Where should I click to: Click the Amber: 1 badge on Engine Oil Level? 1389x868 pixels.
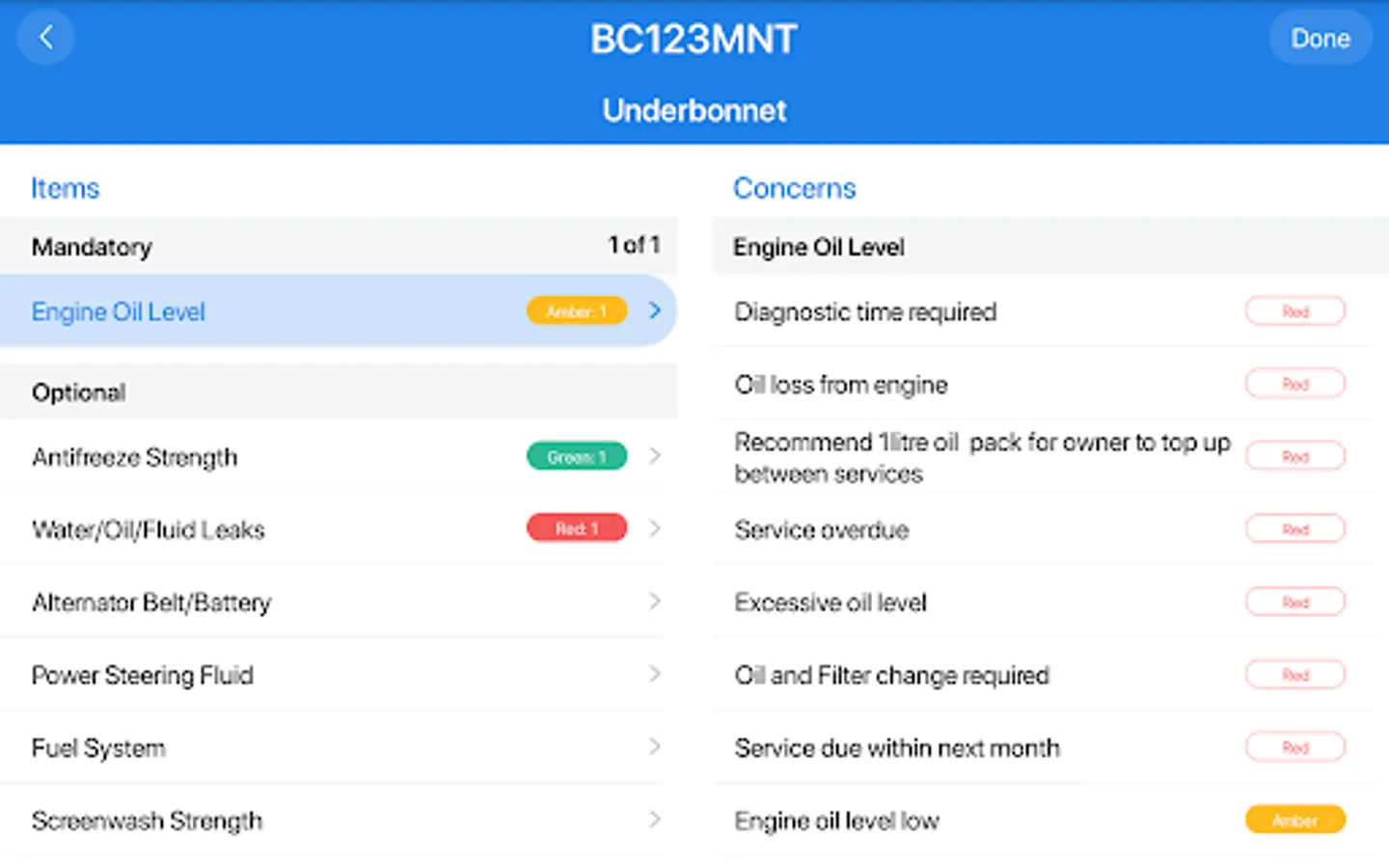coord(576,311)
